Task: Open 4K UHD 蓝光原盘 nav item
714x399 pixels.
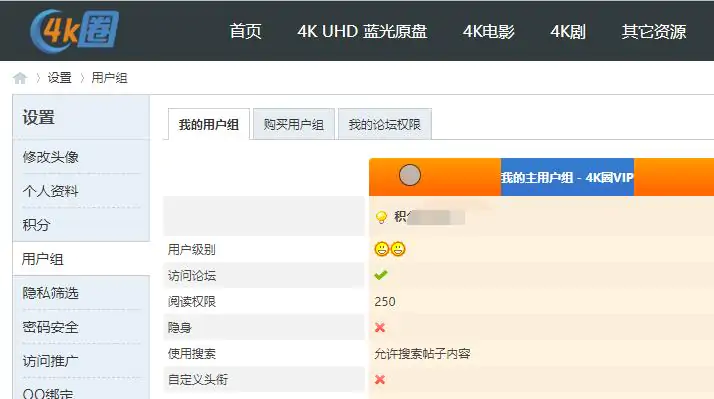Action: (x=362, y=31)
